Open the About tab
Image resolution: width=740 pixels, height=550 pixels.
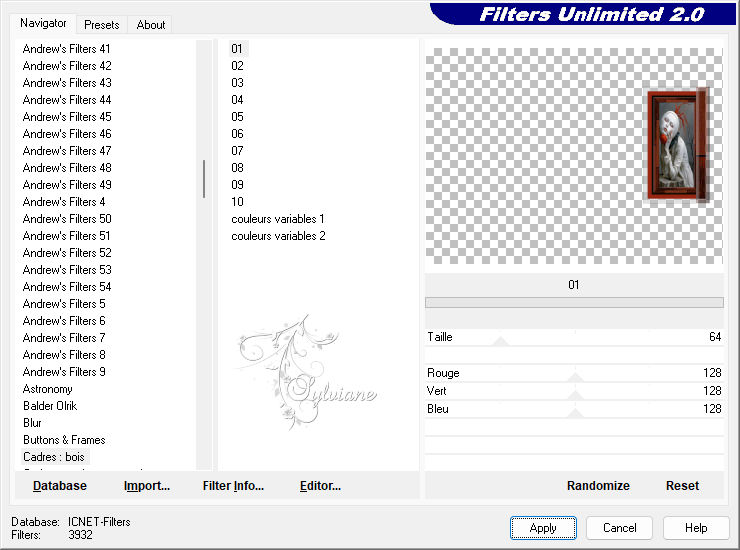click(x=151, y=25)
